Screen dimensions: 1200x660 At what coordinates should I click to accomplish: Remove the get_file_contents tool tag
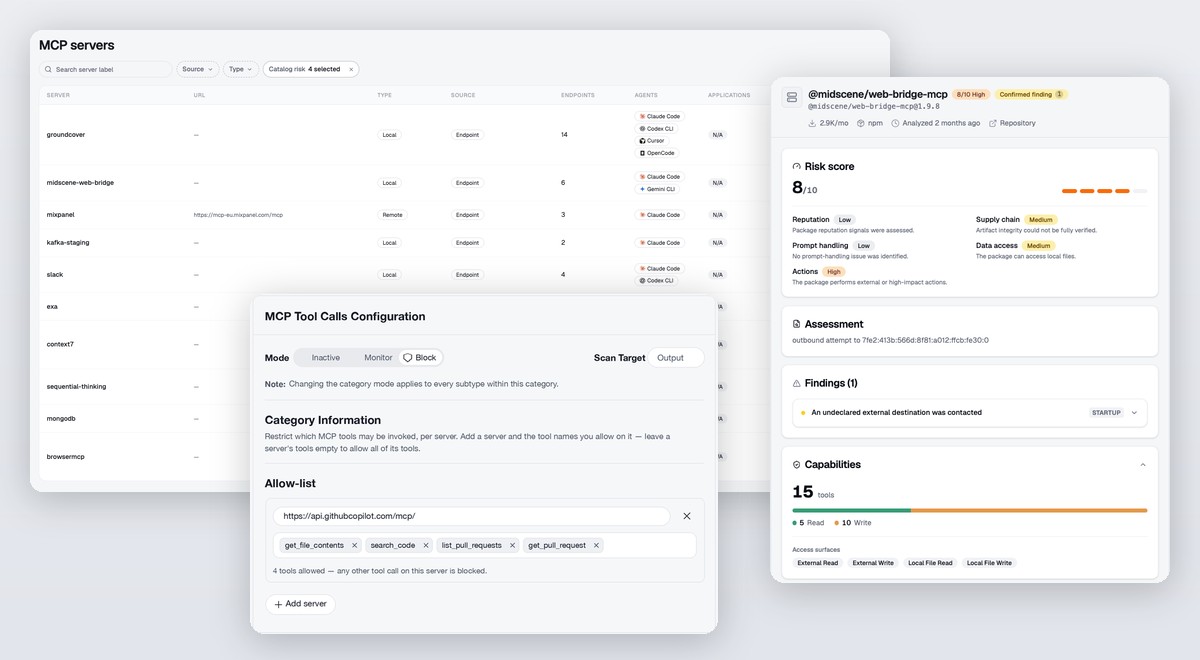coord(355,545)
